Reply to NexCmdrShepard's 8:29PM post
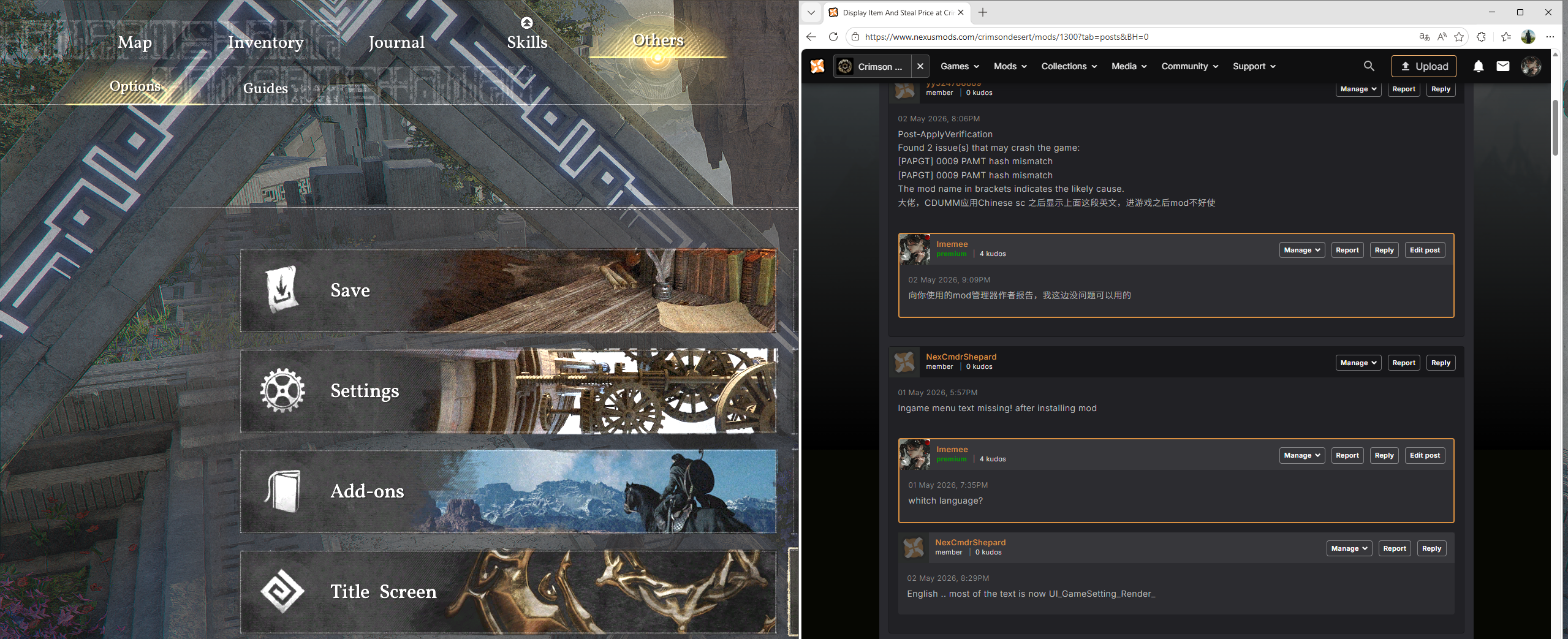Viewport: 1568px width, 639px height. pyautogui.click(x=1431, y=548)
